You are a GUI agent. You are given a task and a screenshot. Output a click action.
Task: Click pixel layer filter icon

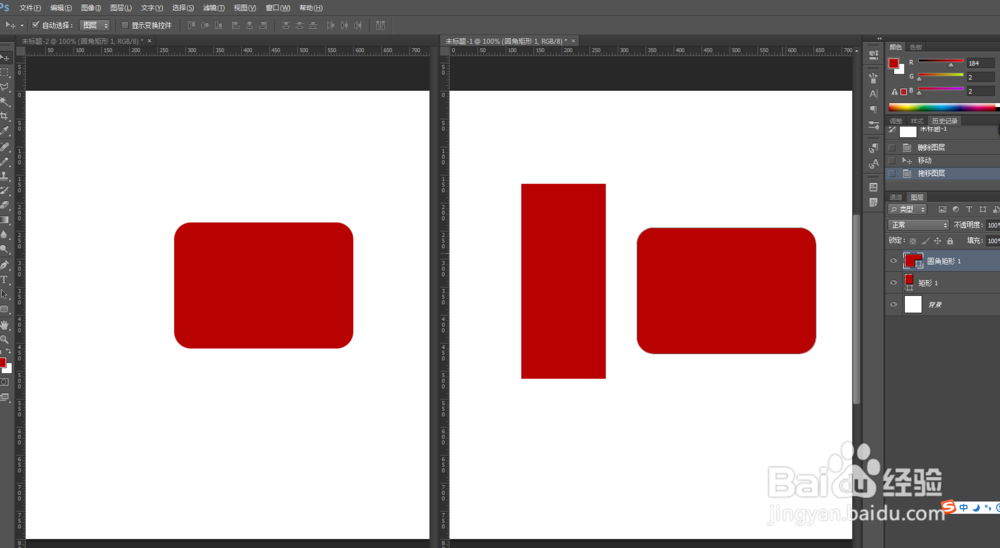pos(942,209)
